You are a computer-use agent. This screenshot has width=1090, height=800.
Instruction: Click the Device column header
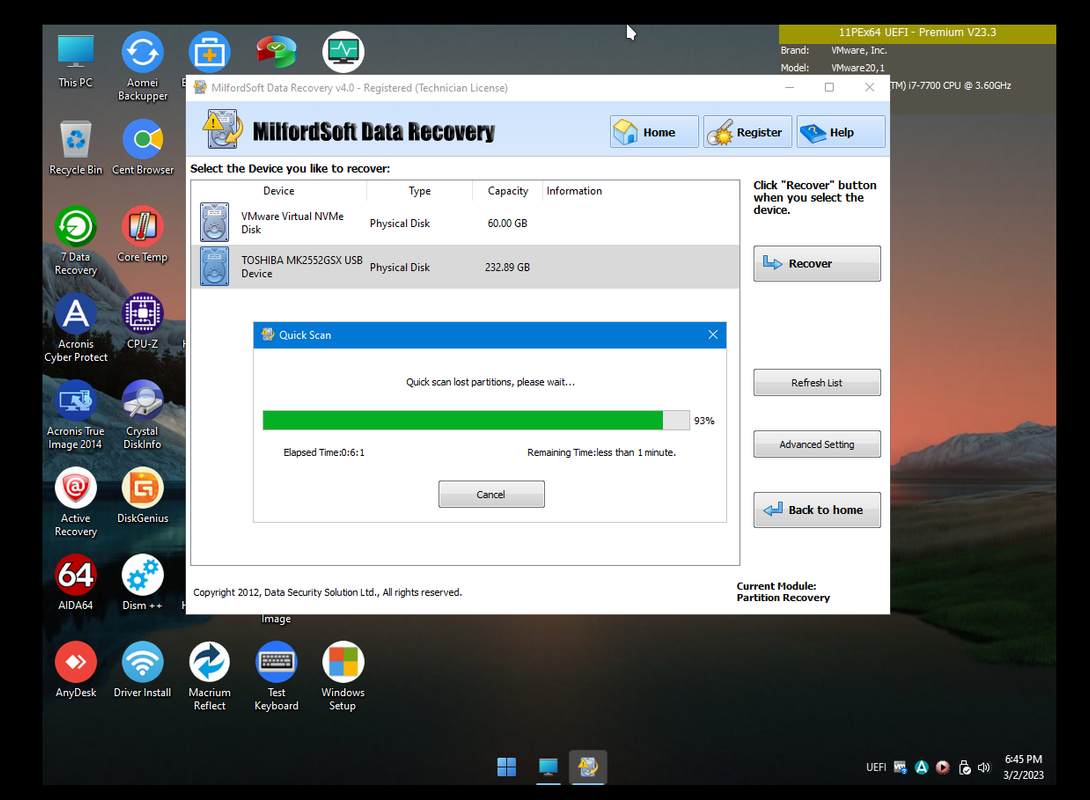pyautogui.click(x=279, y=190)
